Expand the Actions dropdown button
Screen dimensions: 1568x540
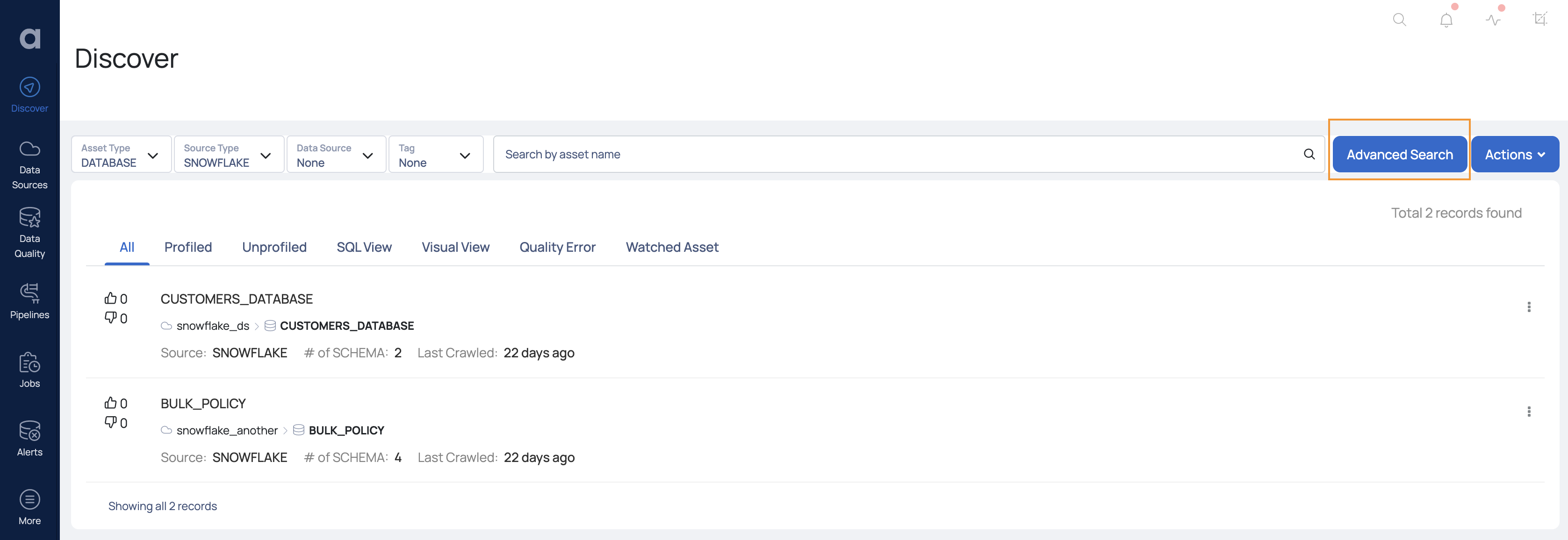coord(1514,155)
